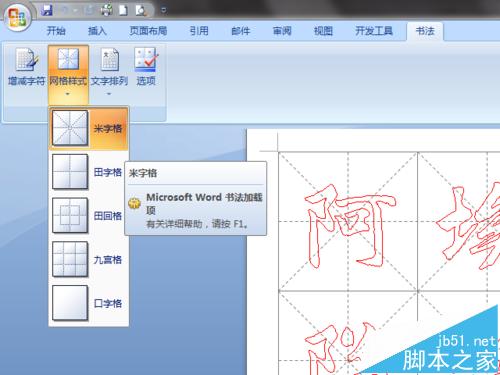Viewport: 500px width, 375px height.
Task: Open the 开发工具 tab
Action: (x=374, y=31)
